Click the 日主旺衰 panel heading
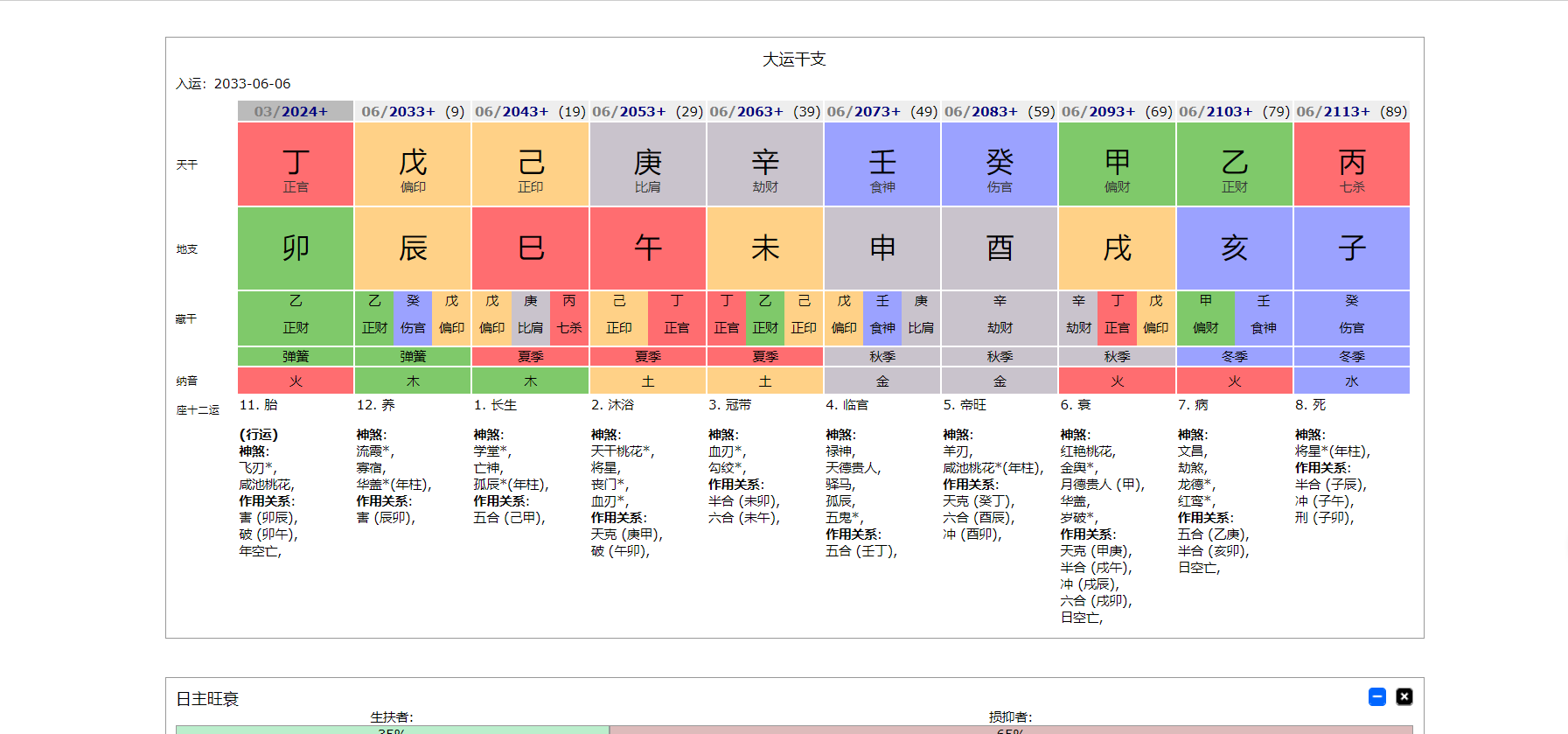Screen dimensions: 1568x734 (x=207, y=699)
